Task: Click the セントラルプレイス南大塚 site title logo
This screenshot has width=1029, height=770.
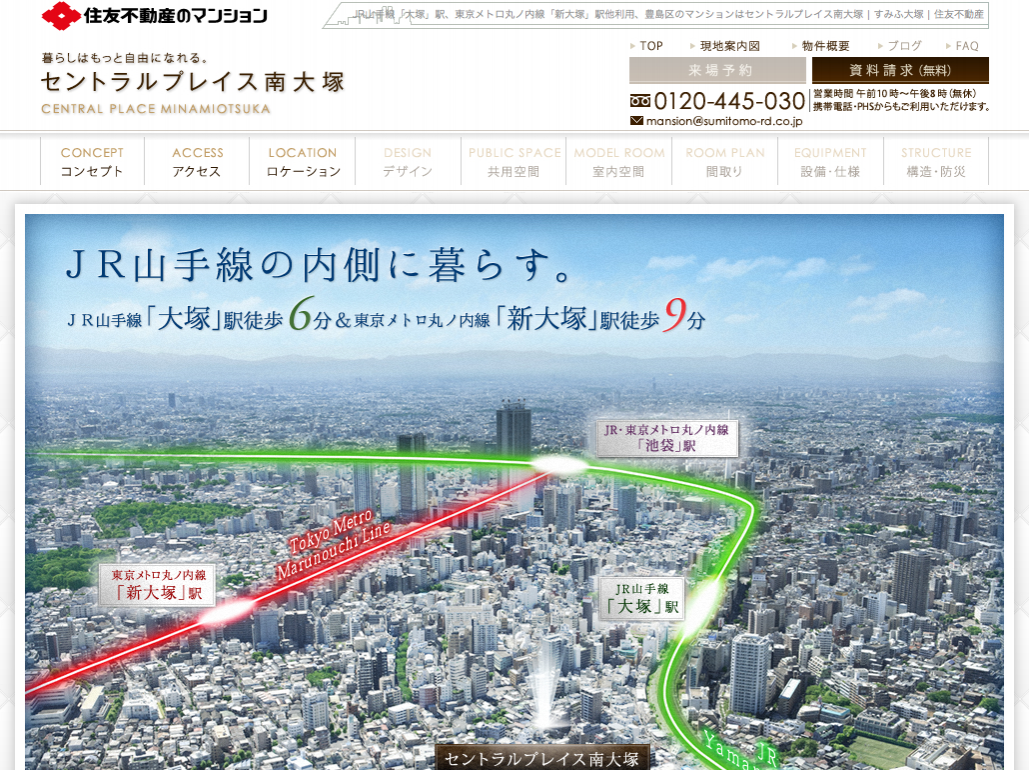Action: point(192,82)
